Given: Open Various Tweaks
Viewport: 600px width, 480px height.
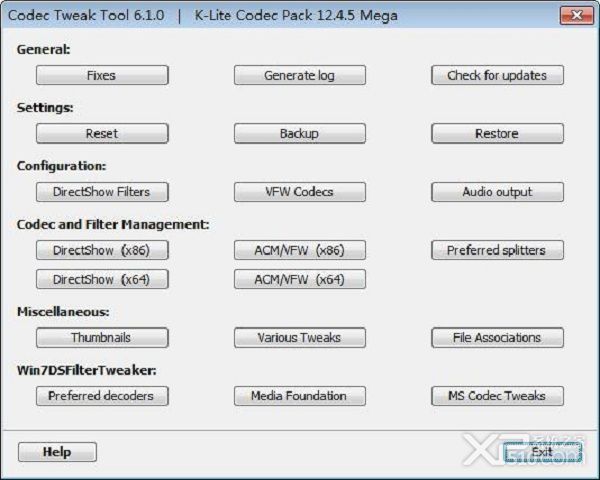Looking at the screenshot, I should [x=300, y=338].
